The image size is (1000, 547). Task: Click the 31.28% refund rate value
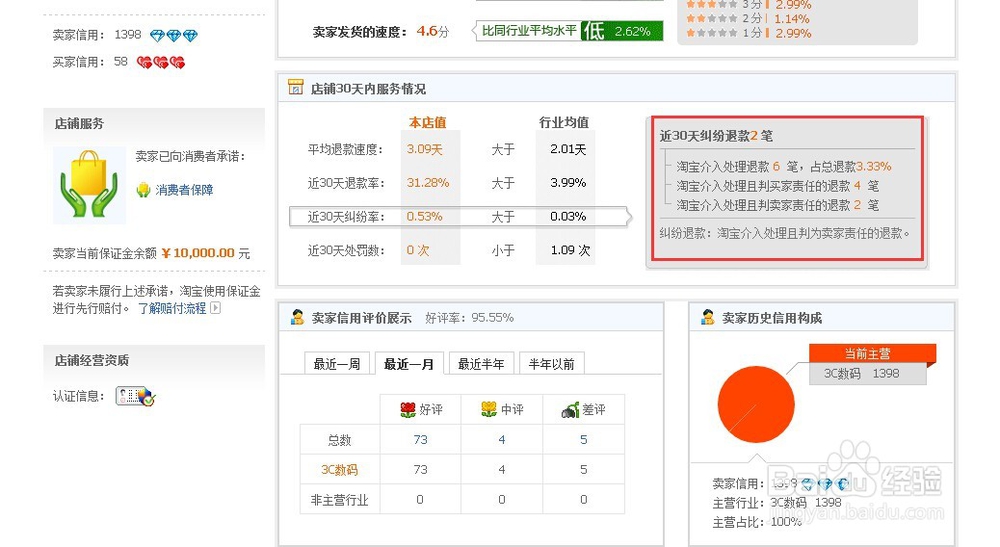tap(428, 183)
